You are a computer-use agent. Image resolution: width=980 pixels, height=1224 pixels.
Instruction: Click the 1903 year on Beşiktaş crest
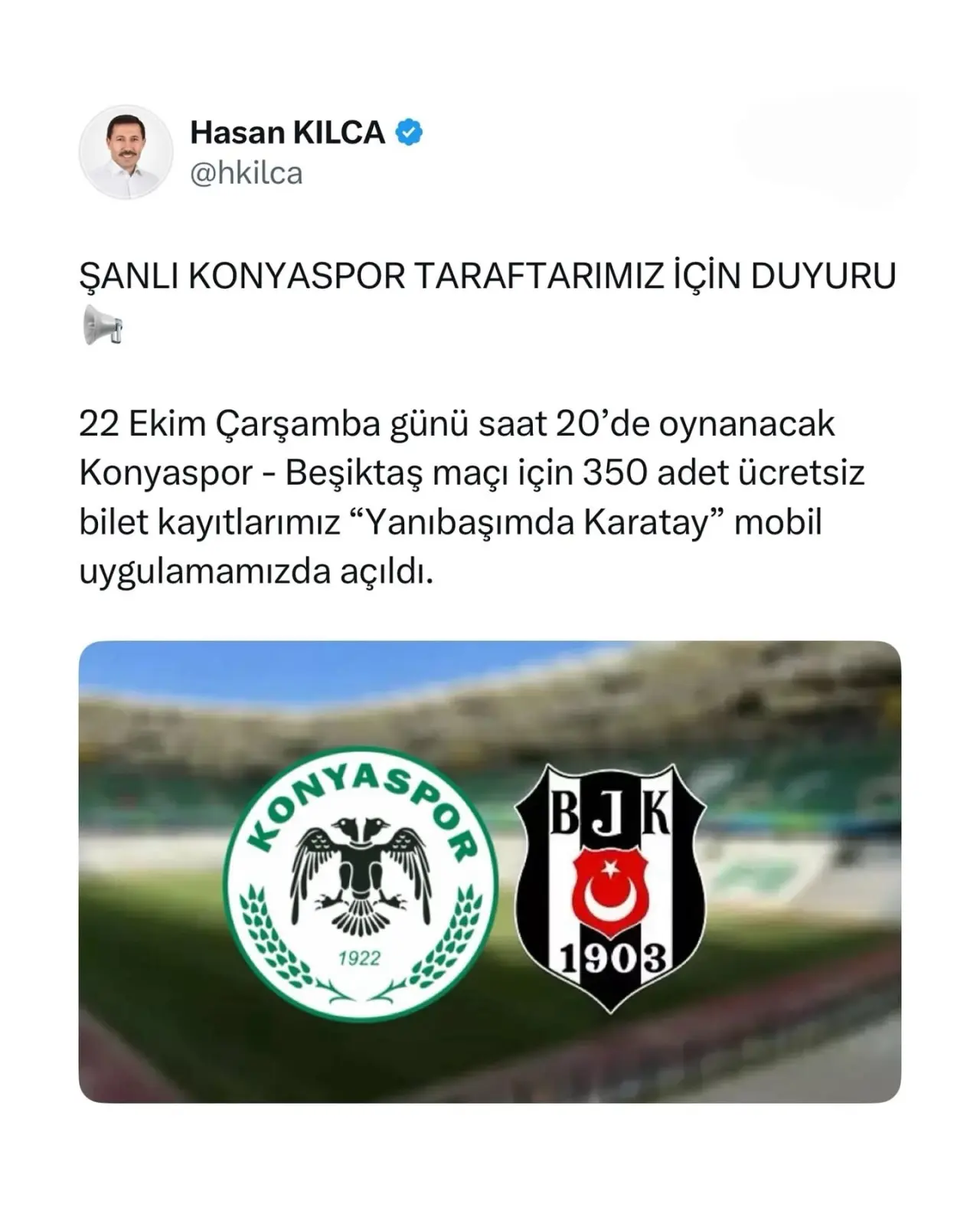(611, 957)
